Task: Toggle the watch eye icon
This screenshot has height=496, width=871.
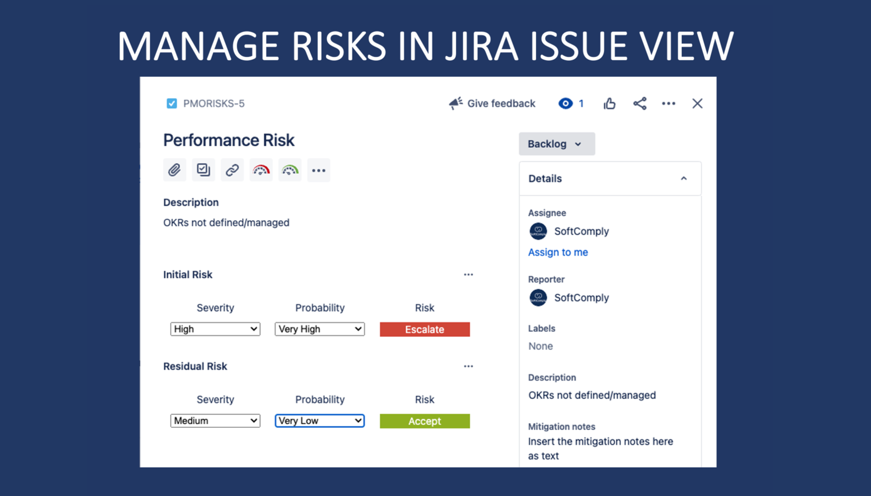Action: (565, 103)
